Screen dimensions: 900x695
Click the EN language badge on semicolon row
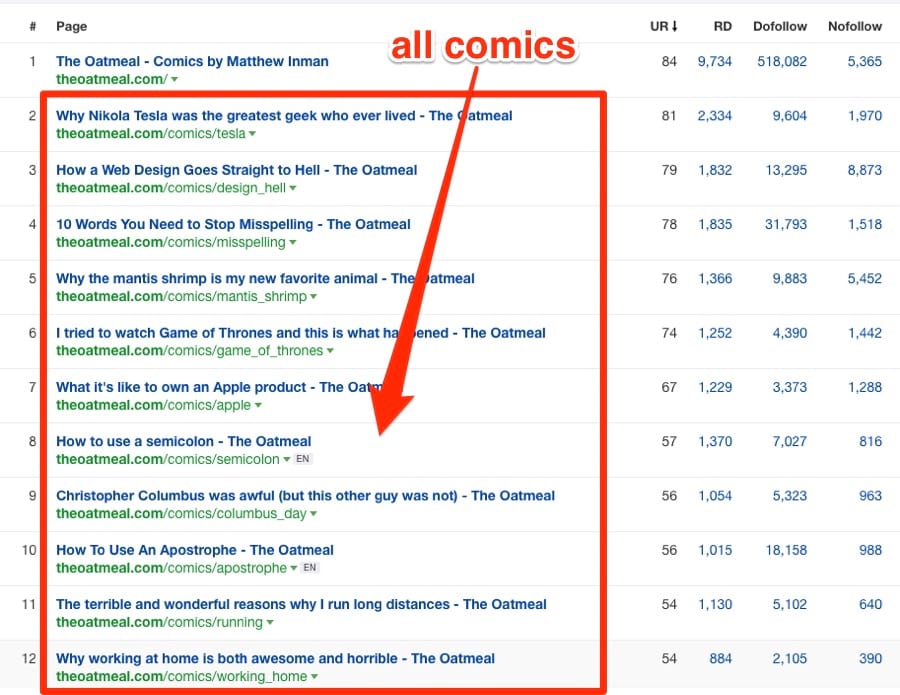pos(302,459)
